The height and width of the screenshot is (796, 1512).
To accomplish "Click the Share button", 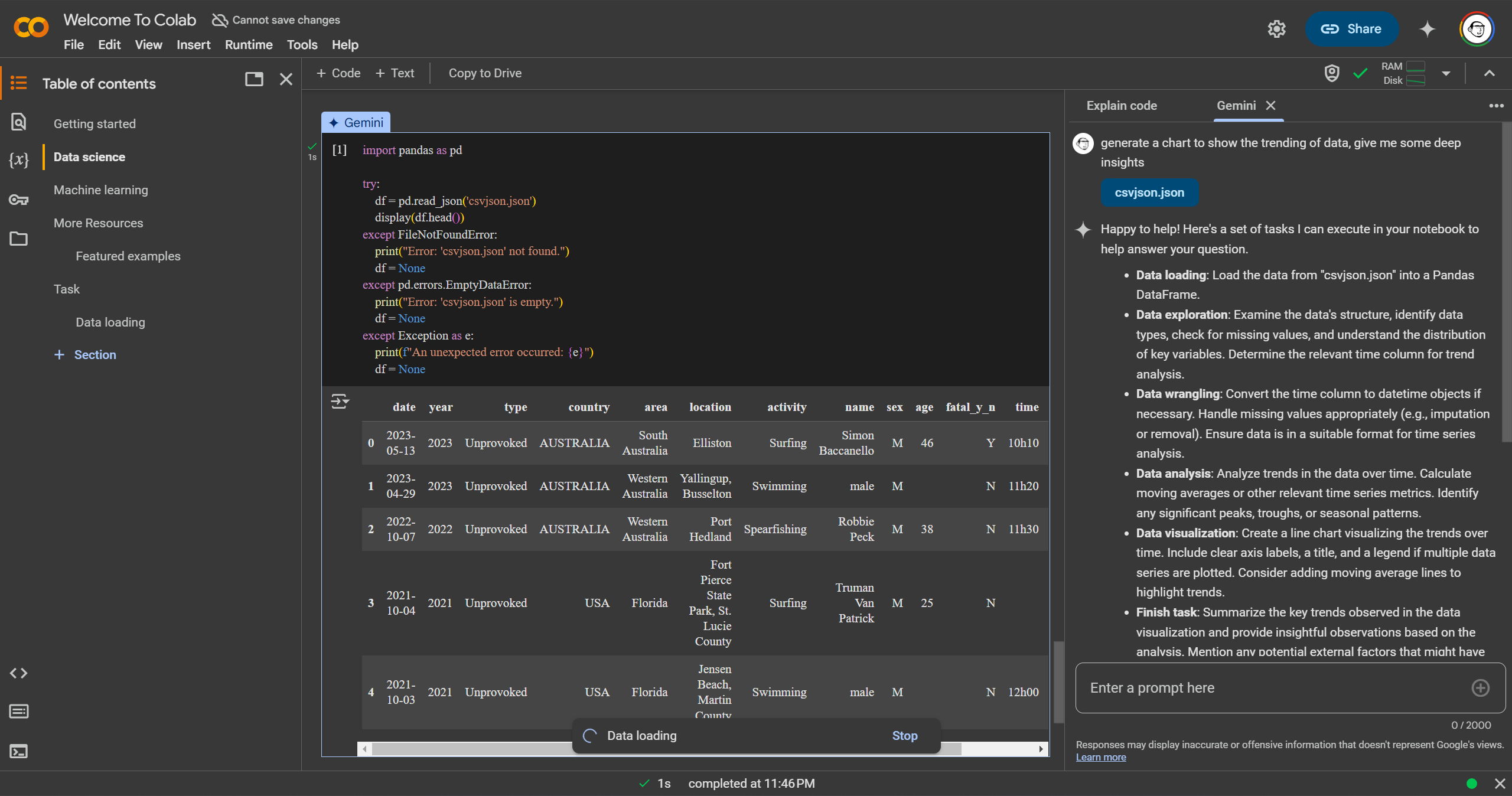I will tap(1351, 29).
